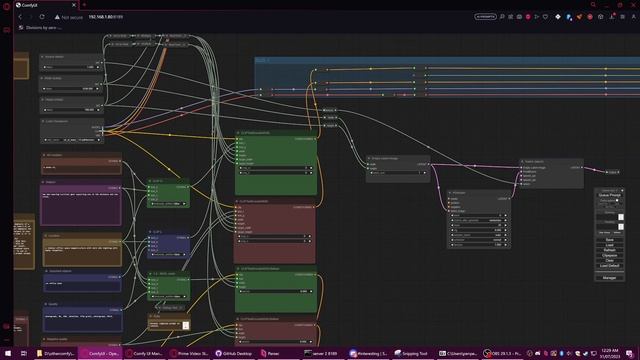Viewport: 640px width, 360px height.
Task: Open Clipspace from the menu panel
Action: pos(609,256)
